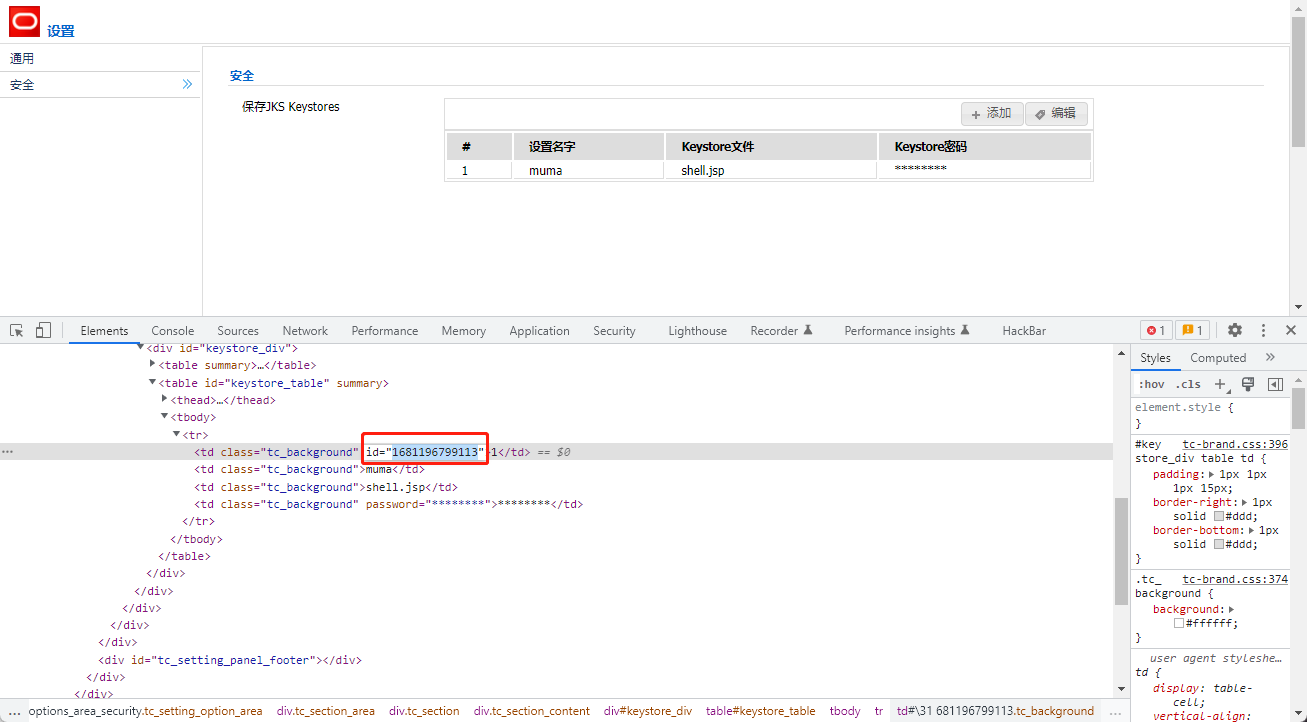Expand the padding shorthand property
This screenshot has width=1307, height=722.
(1212, 474)
